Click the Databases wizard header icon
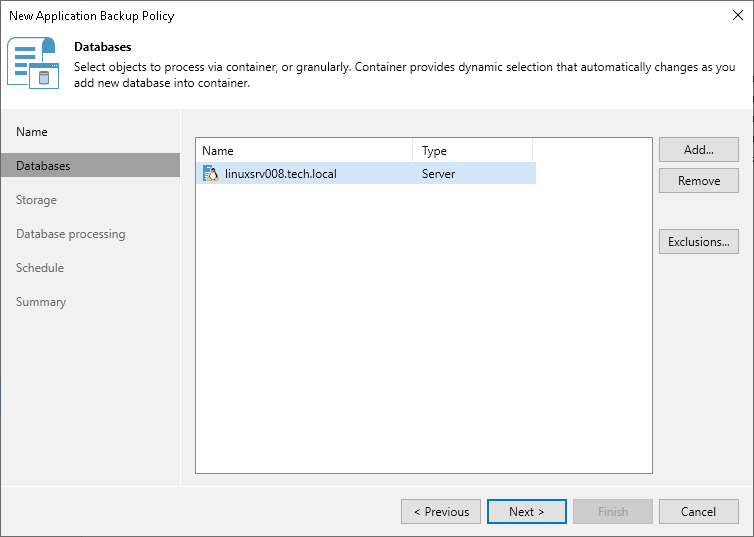The width and height of the screenshot is (754, 537). coord(33,63)
